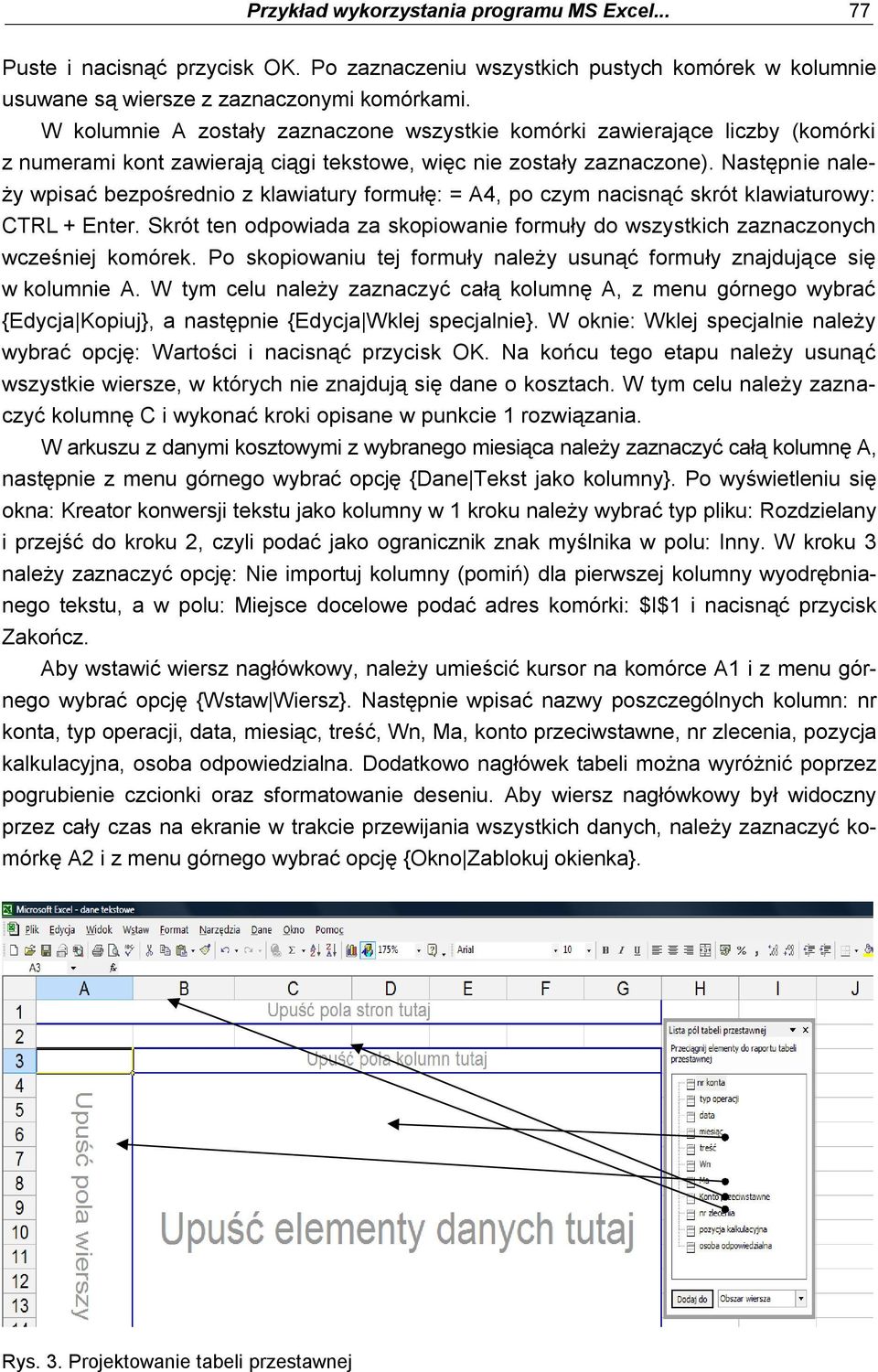
Task: Open the Obszar wiersza dropdown
Action: [x=801, y=1298]
